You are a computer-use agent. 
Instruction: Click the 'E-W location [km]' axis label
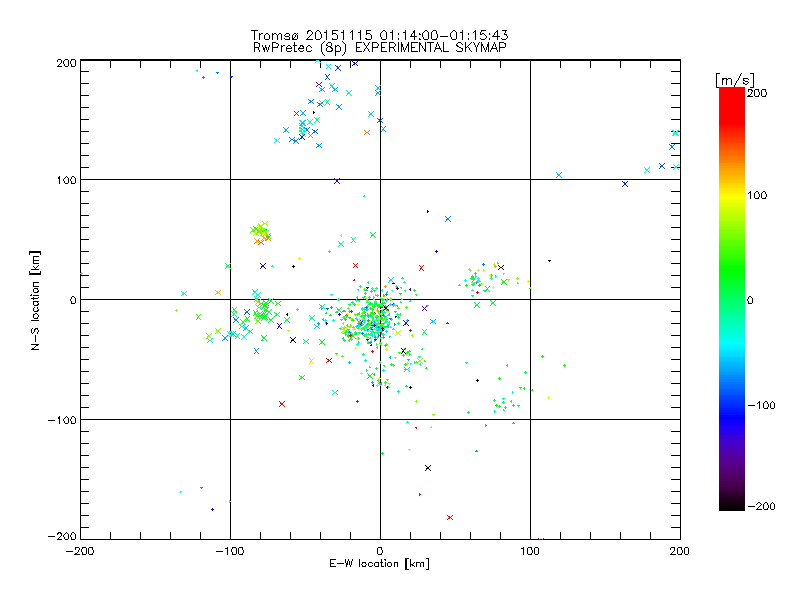pyautogui.click(x=380, y=564)
